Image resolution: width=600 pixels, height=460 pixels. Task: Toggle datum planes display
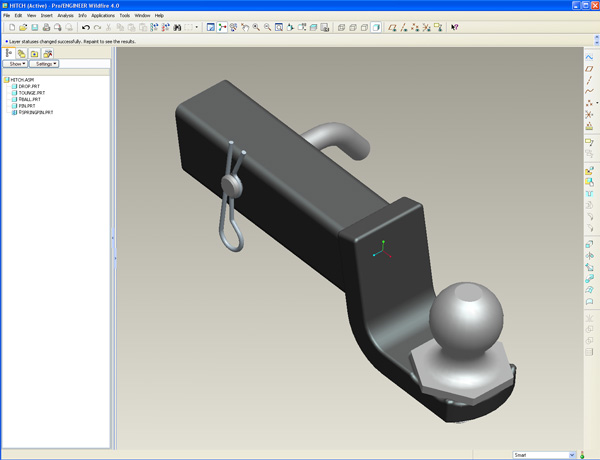tap(392, 27)
